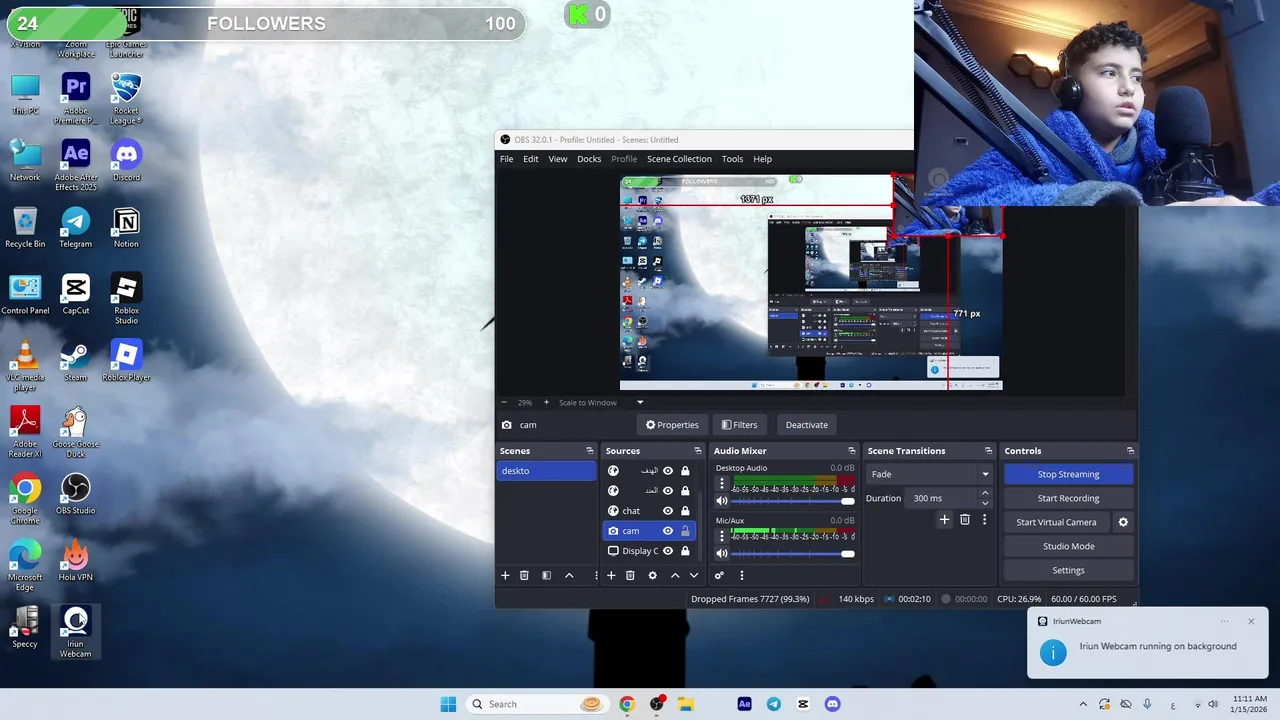Viewport: 1280px width, 720px height.
Task: Open Iriun Webcam desktop shortcut
Action: tap(75, 632)
